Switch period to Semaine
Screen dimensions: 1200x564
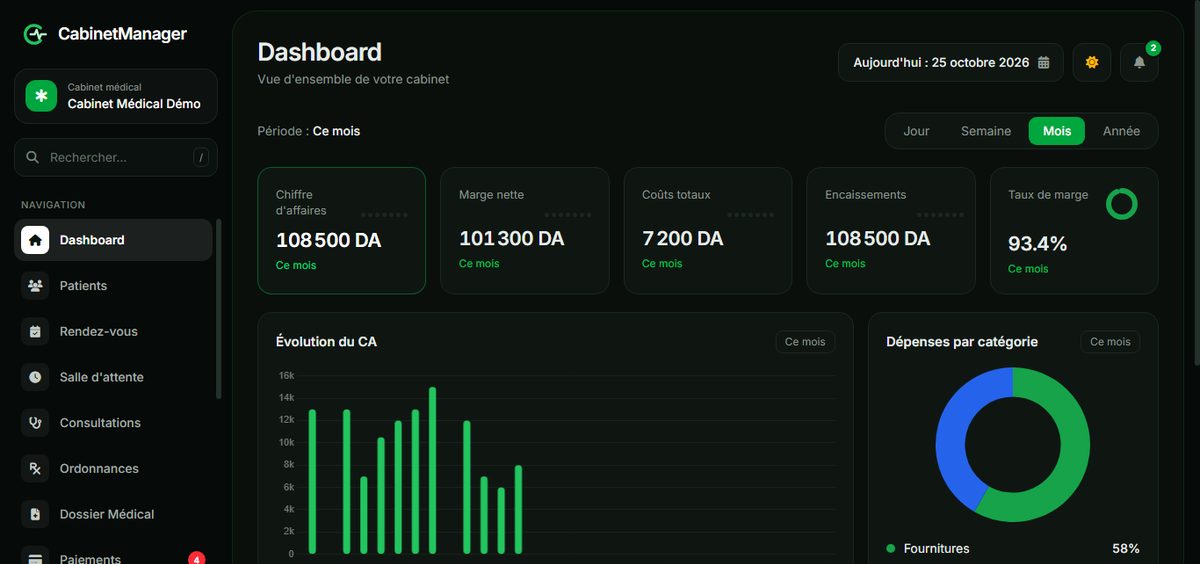[x=986, y=131]
